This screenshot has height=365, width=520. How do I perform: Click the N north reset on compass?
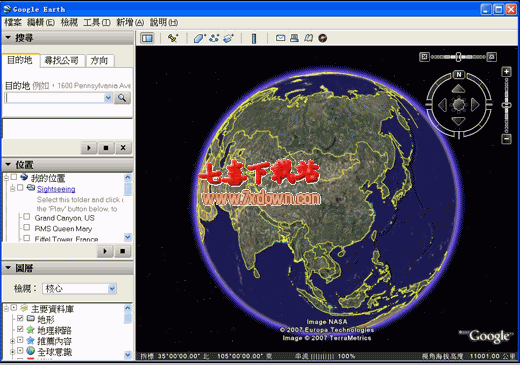459,74
